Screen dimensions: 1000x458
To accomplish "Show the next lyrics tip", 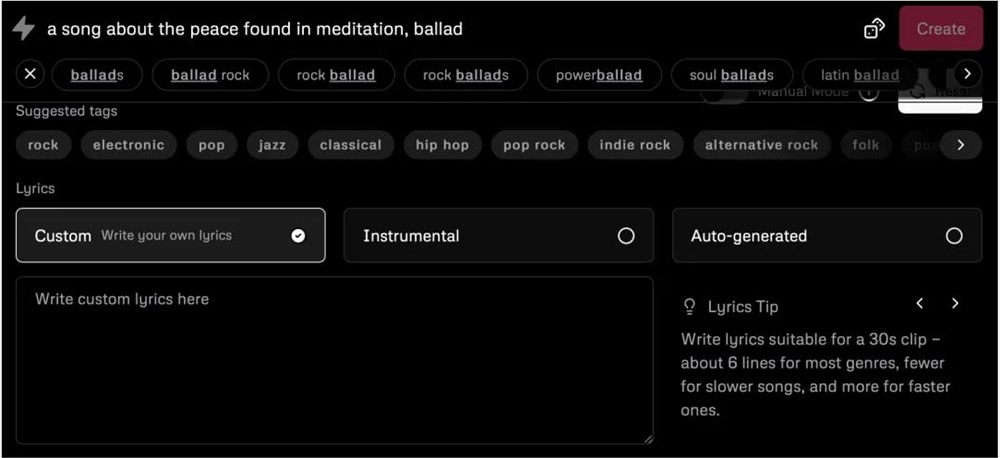I will click(x=955, y=304).
